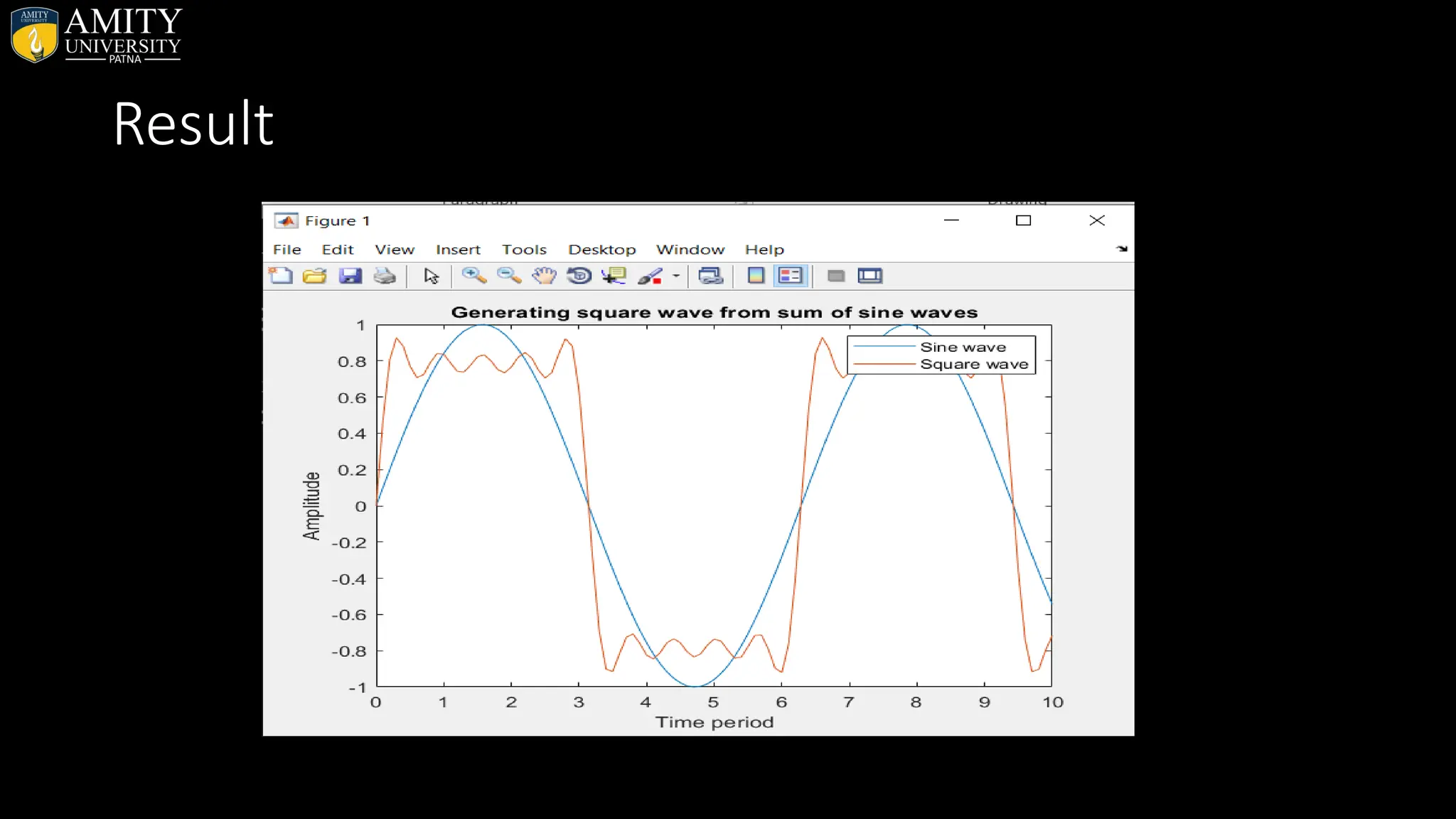Print the figure using the printer icon
The width and height of the screenshot is (1456, 819).
pyautogui.click(x=385, y=276)
